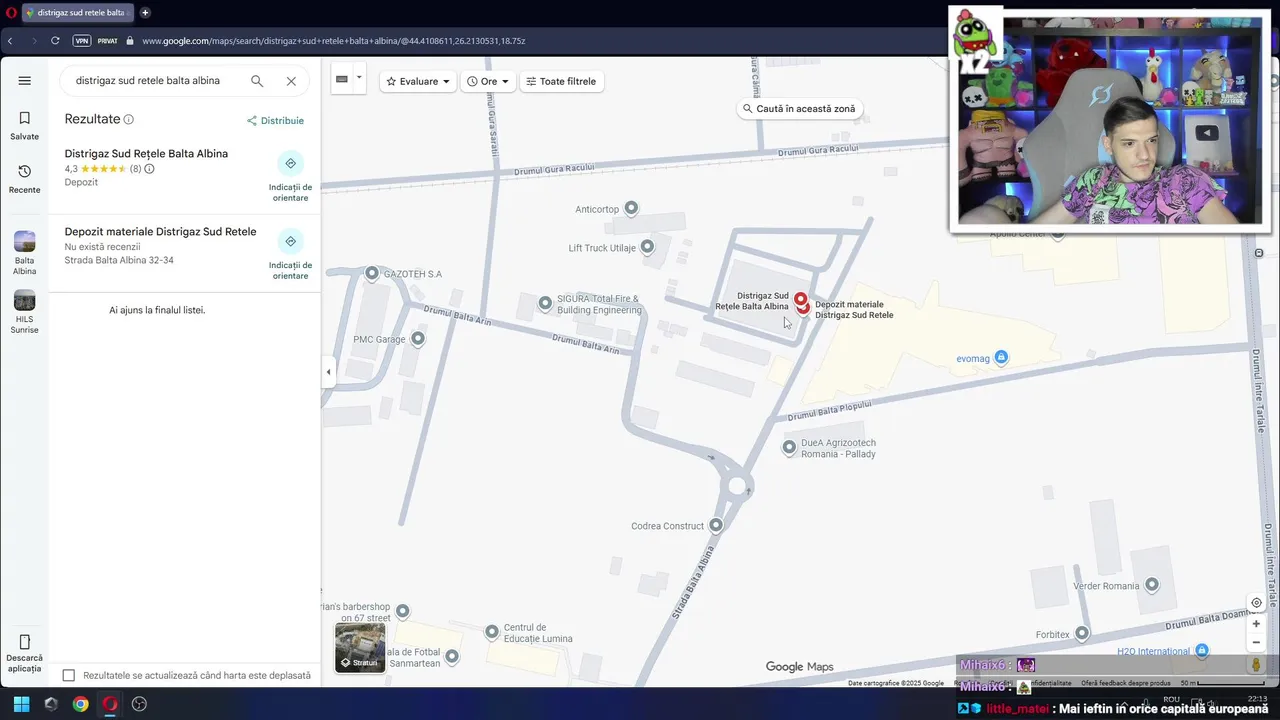1280x720 pixels.
Task: Click the PMC Garage map marker
Action: (x=418, y=338)
